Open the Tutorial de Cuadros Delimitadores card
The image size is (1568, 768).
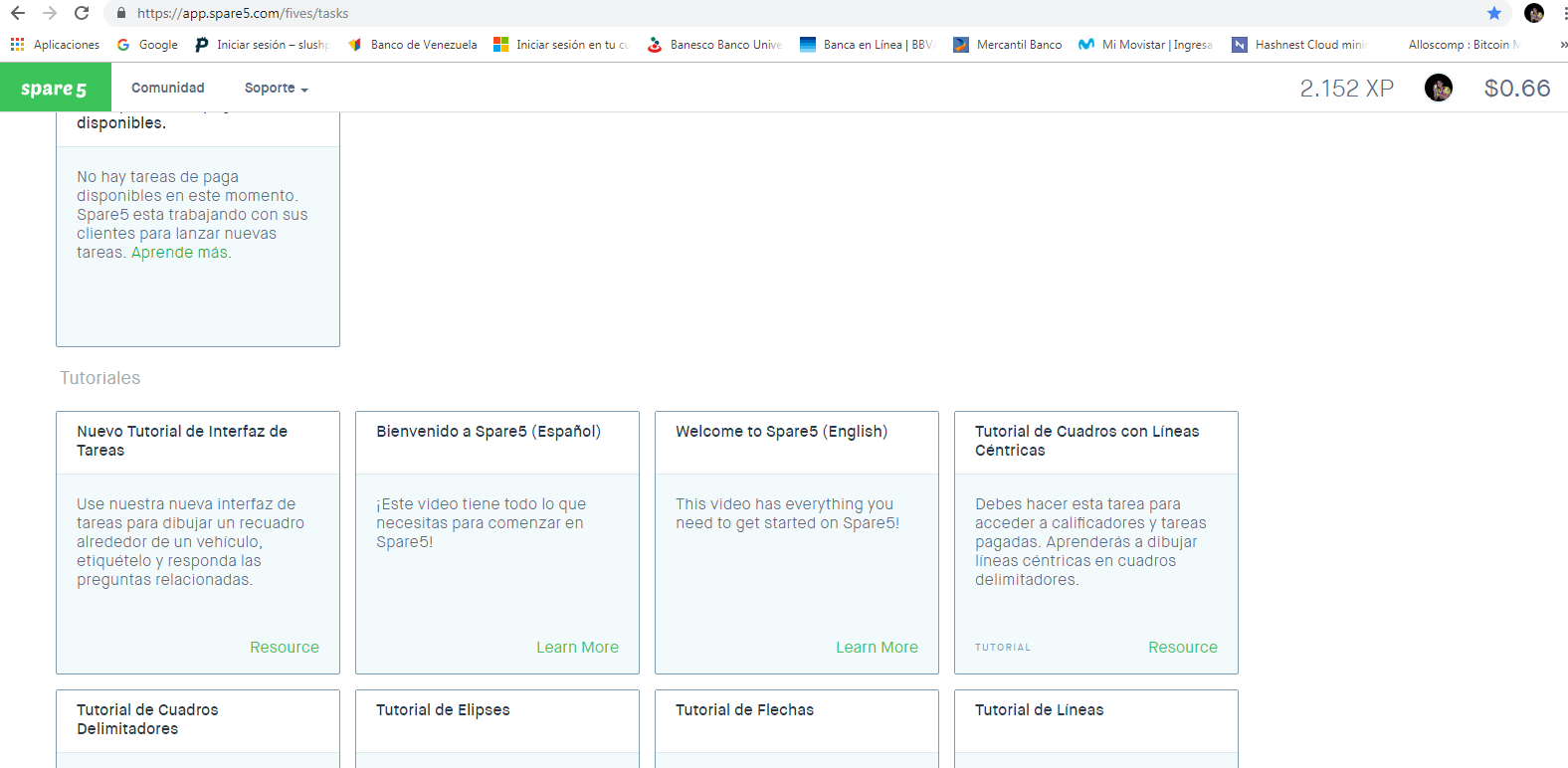[198, 728]
